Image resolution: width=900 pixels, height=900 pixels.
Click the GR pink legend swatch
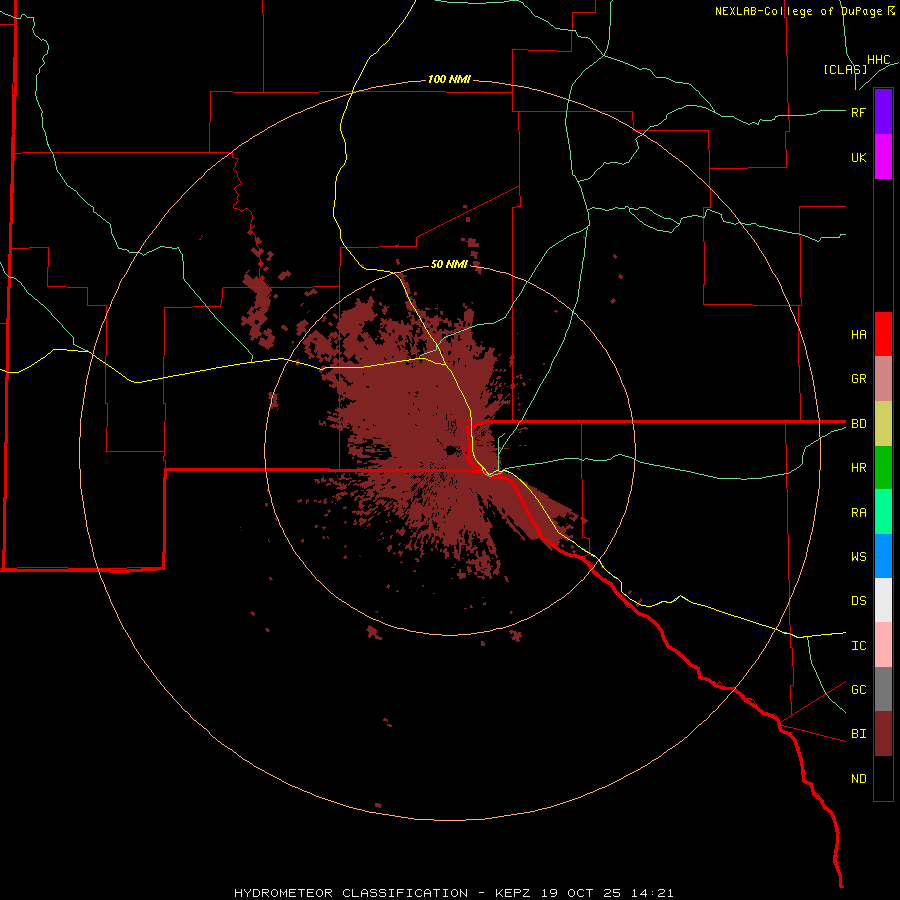click(883, 379)
